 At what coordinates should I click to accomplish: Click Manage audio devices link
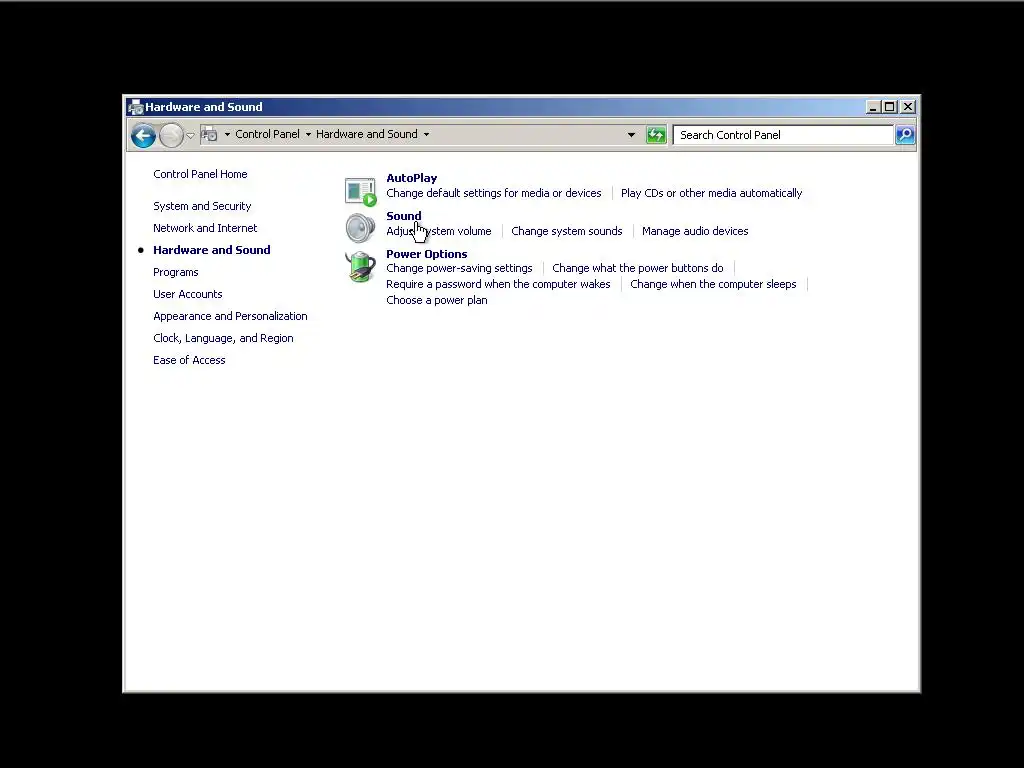[x=695, y=231]
